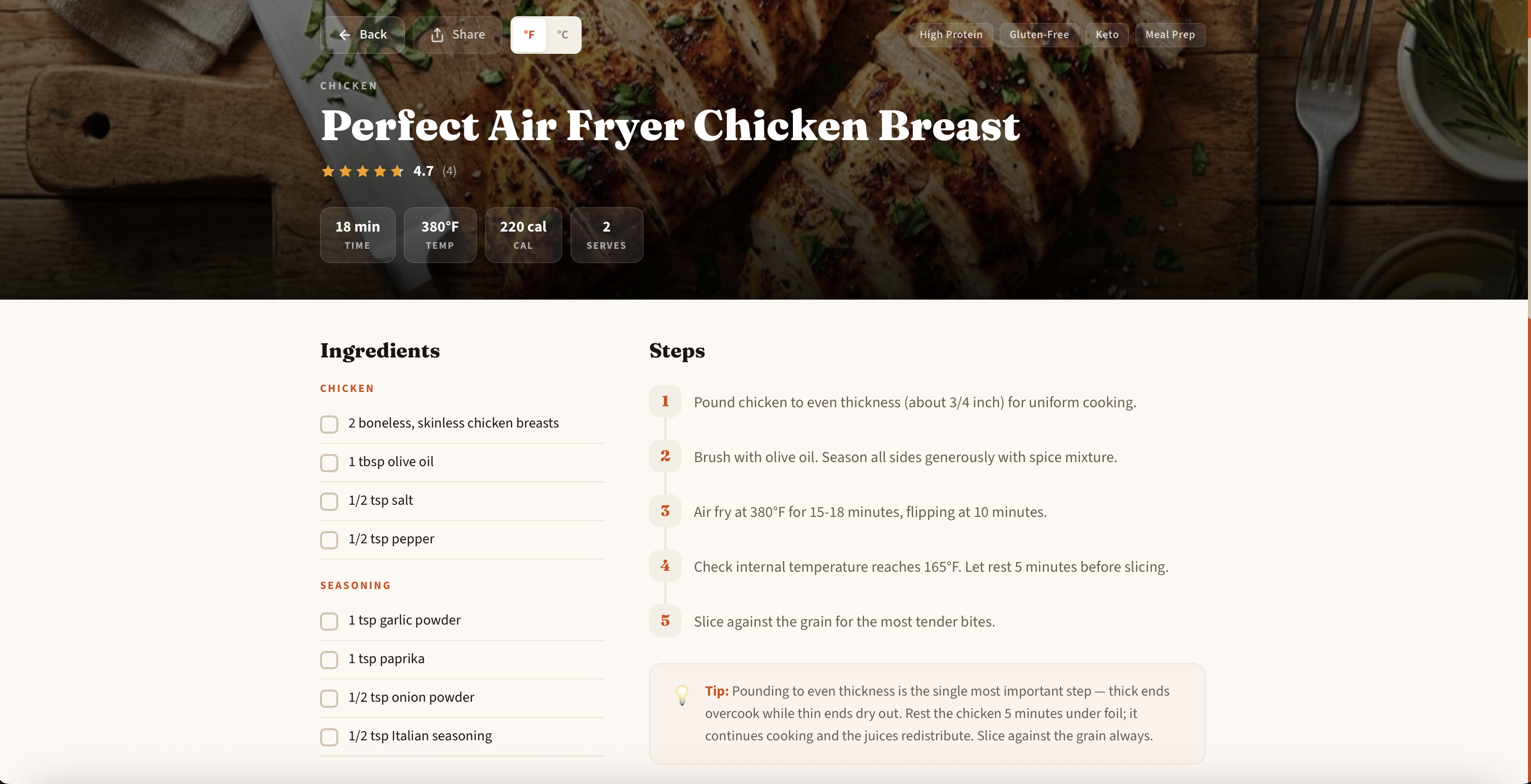
Task: Select the Keto tag
Action: pos(1107,35)
